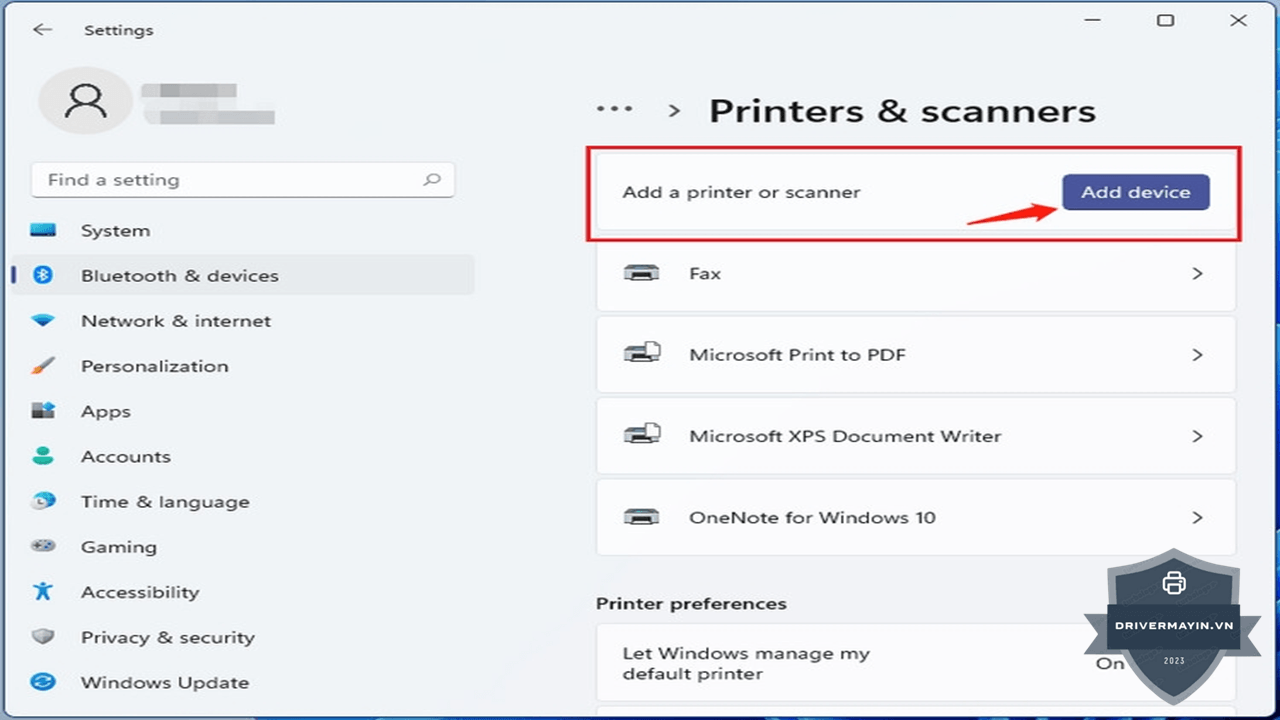1280x720 pixels.
Task: Focus the Find a setting search box
Action: pyautogui.click(x=243, y=180)
